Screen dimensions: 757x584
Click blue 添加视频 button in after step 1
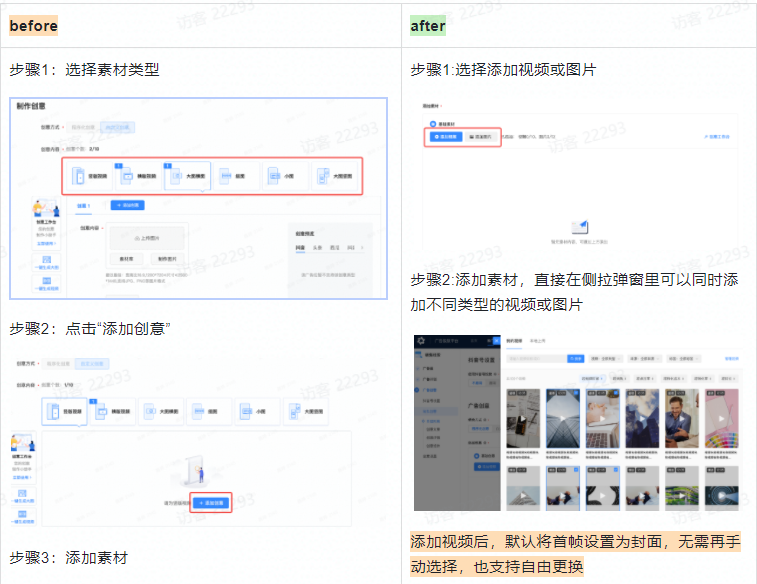point(446,137)
